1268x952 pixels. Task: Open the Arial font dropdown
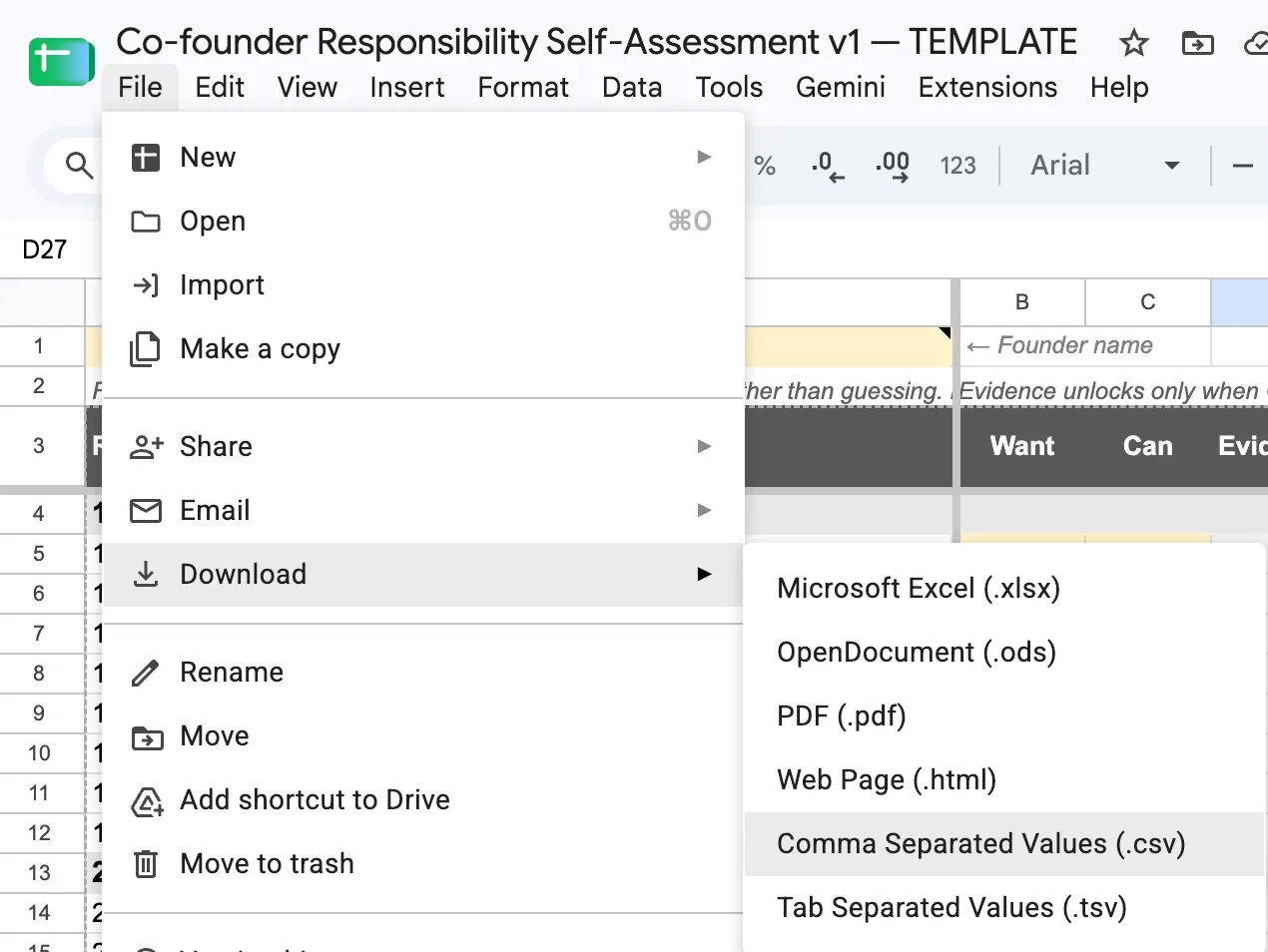[1104, 166]
